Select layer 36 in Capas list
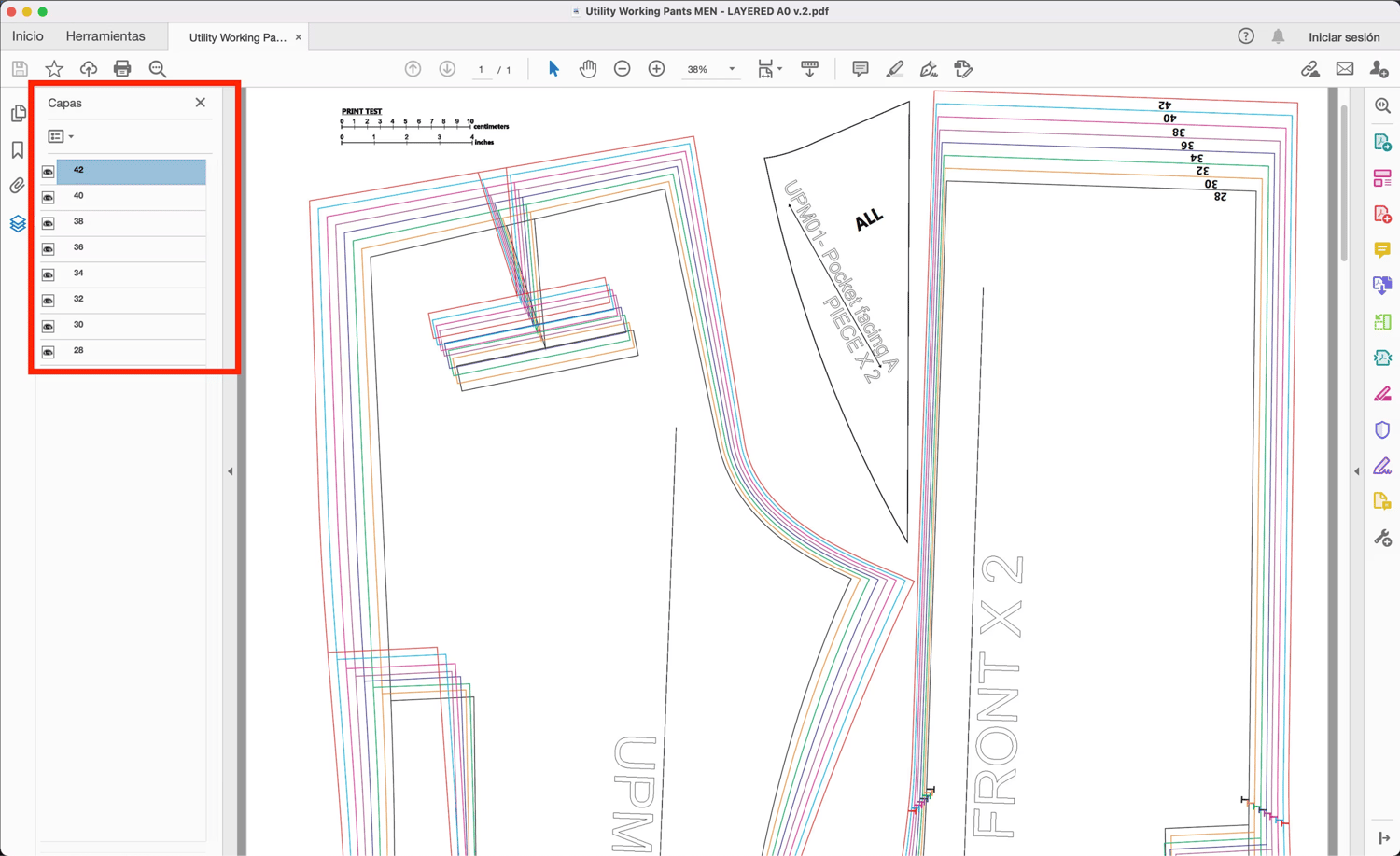1400x856 pixels. (x=132, y=248)
